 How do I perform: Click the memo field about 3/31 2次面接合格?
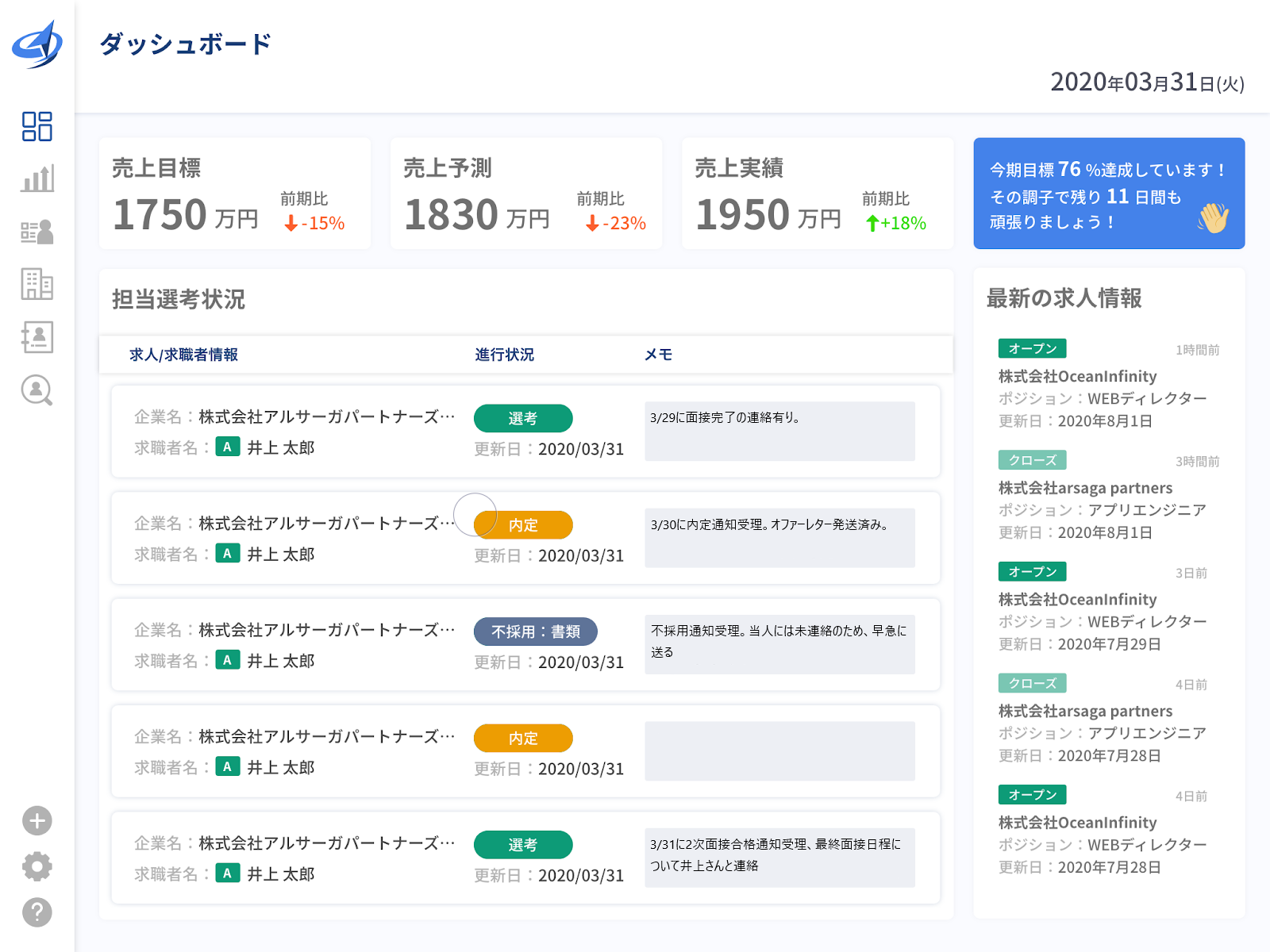pyautogui.click(x=779, y=858)
